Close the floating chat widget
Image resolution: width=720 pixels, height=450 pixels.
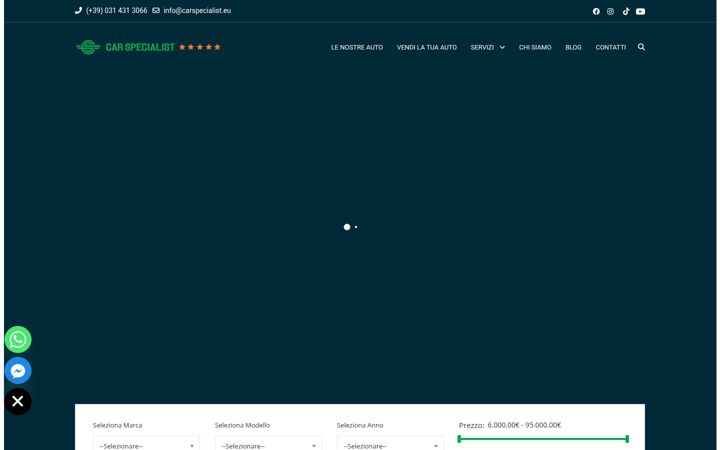pyautogui.click(x=18, y=401)
